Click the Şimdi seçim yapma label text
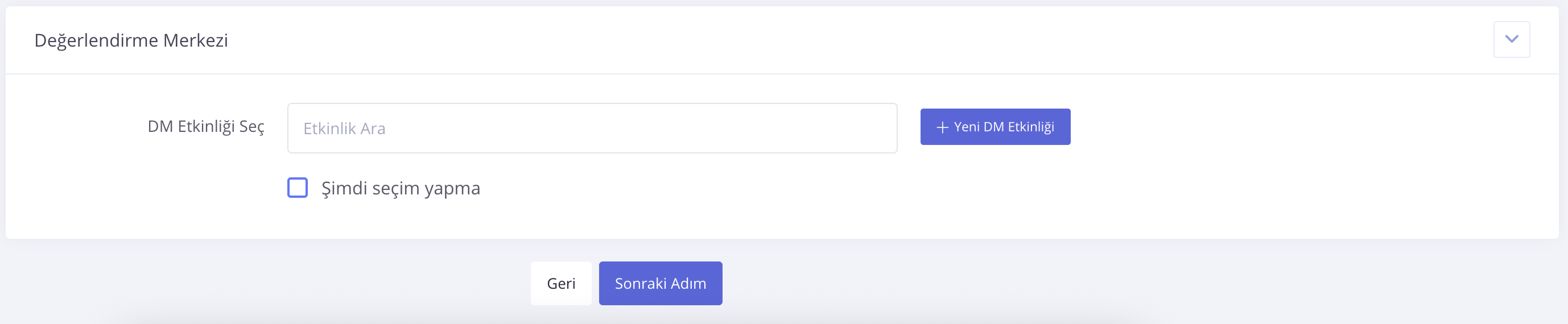1568x324 pixels. pos(401,189)
